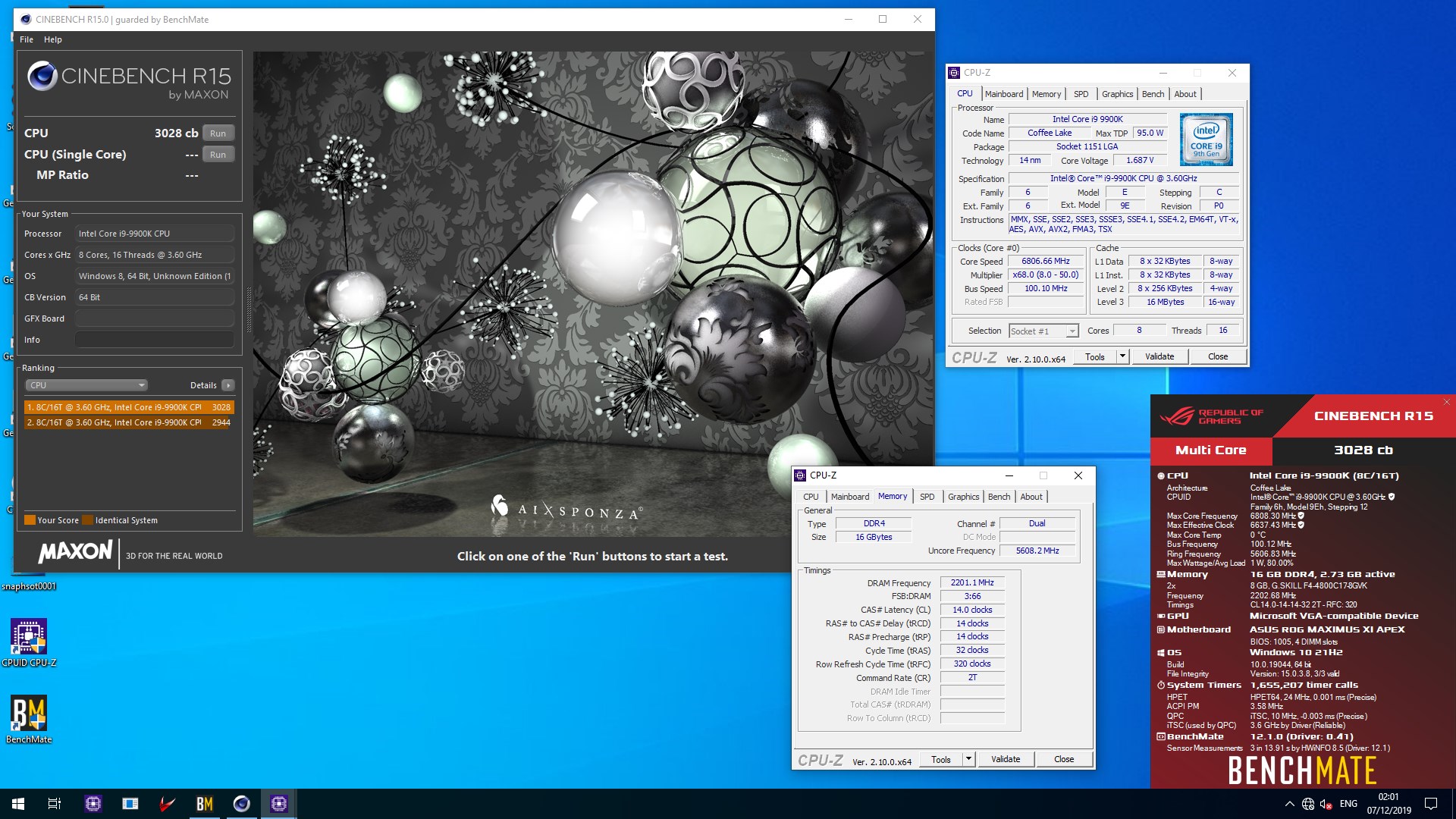Open the File menu in Cinebench
The width and height of the screenshot is (1456, 819).
pyautogui.click(x=27, y=39)
